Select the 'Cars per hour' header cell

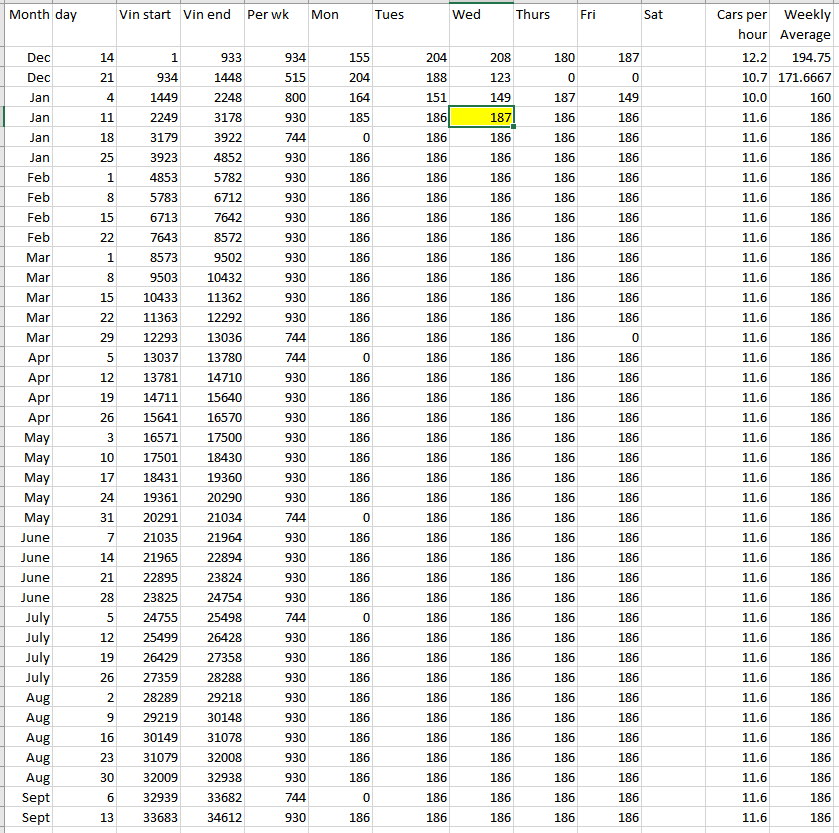[x=738, y=25]
